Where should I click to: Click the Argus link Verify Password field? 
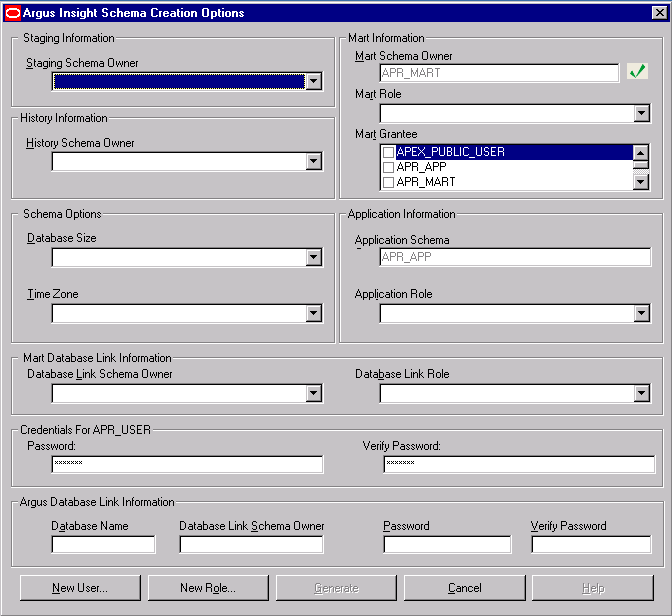[591, 544]
